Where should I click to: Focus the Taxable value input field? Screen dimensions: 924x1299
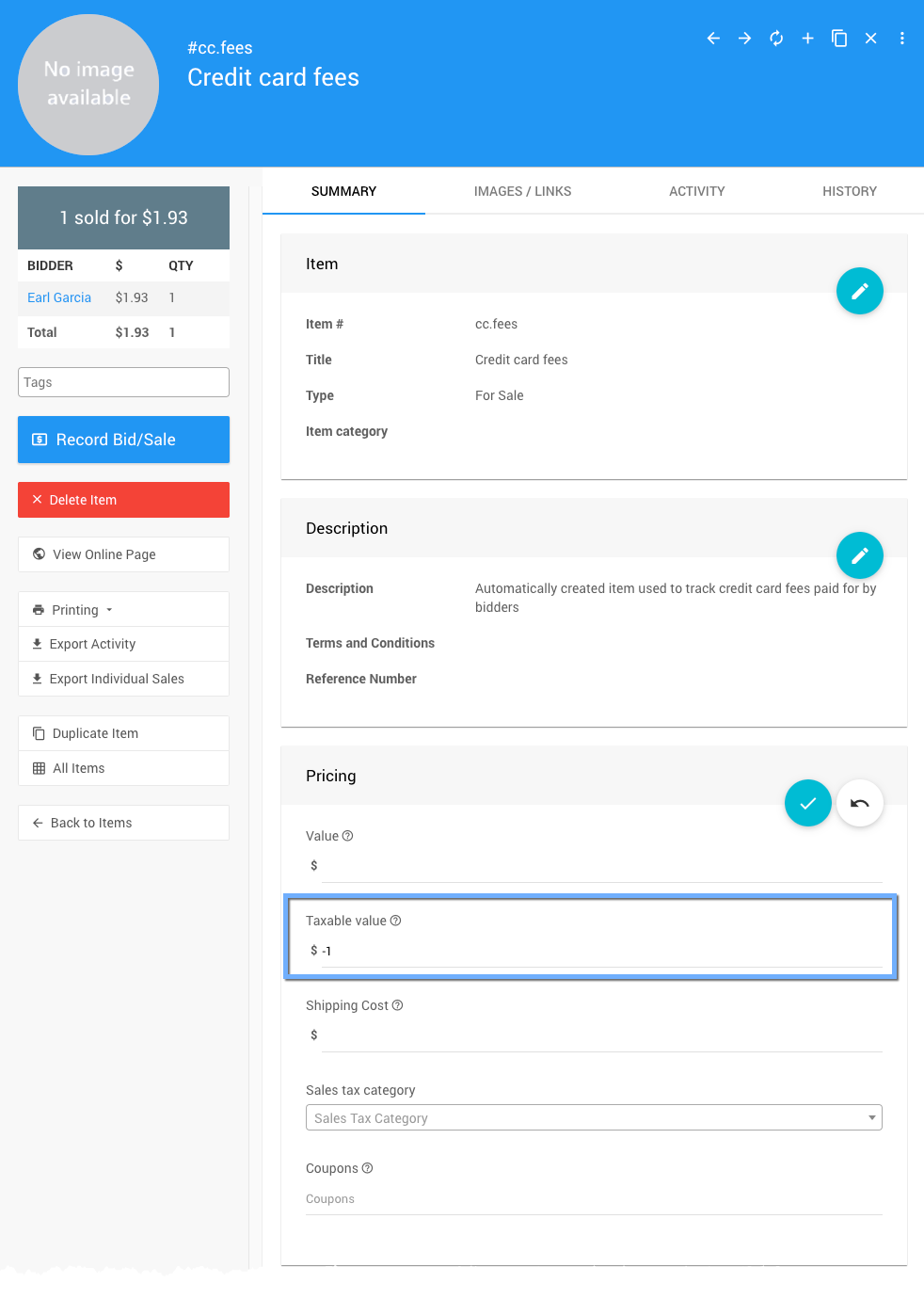pyautogui.click(x=602, y=952)
